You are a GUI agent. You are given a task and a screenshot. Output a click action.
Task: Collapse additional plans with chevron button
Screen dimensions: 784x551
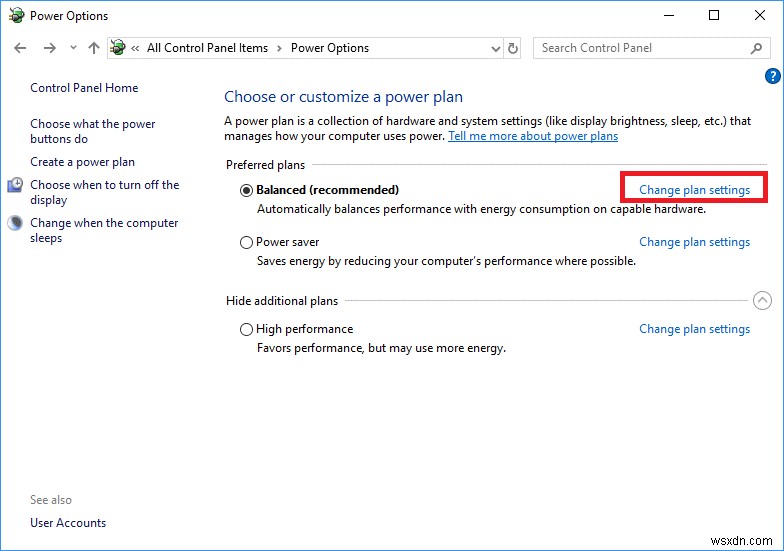pos(762,300)
